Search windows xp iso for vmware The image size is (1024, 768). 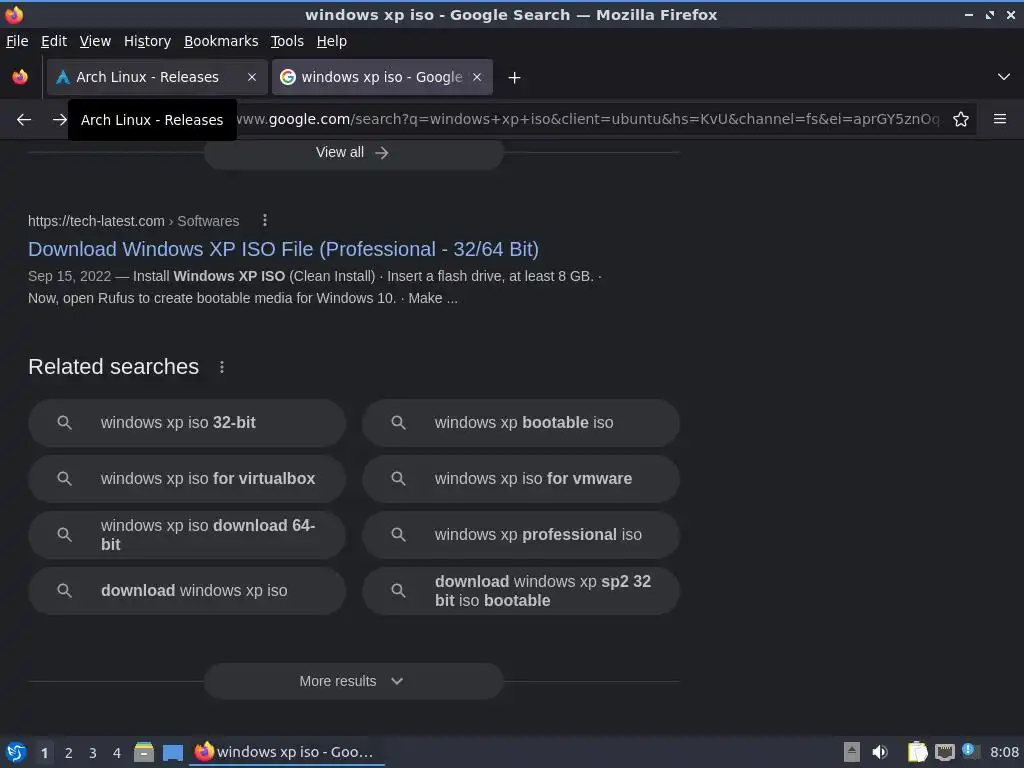tap(521, 479)
